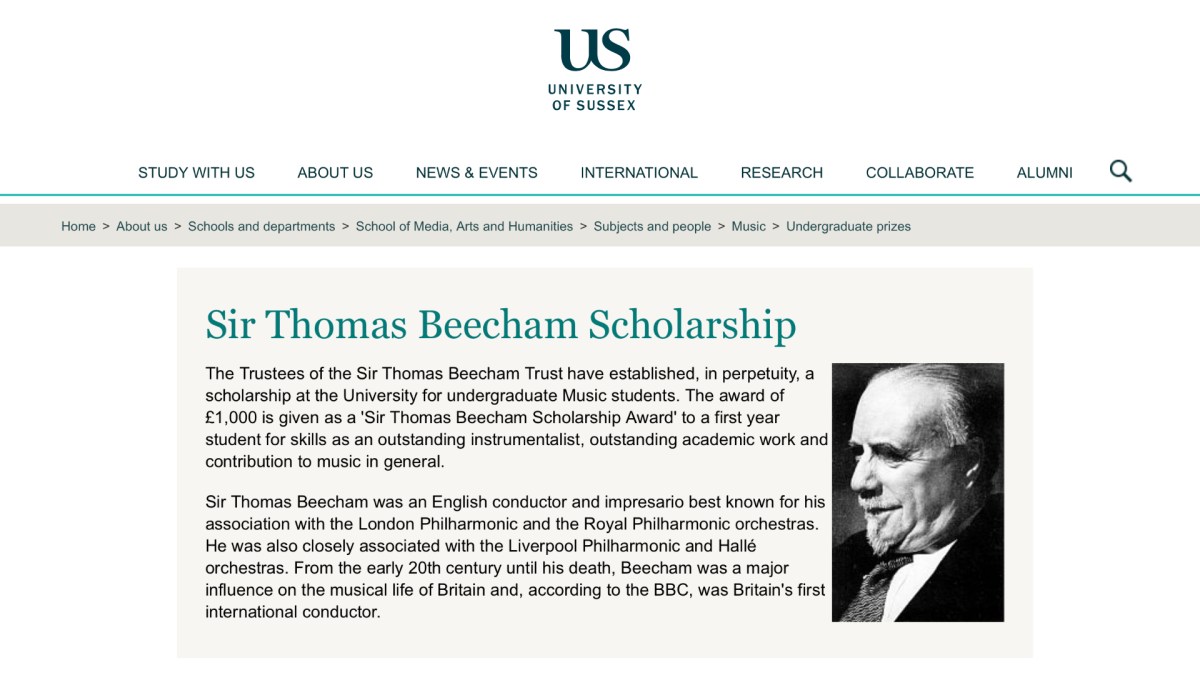Click the Sir Thomas Beecham Scholarship heading

click(x=500, y=324)
